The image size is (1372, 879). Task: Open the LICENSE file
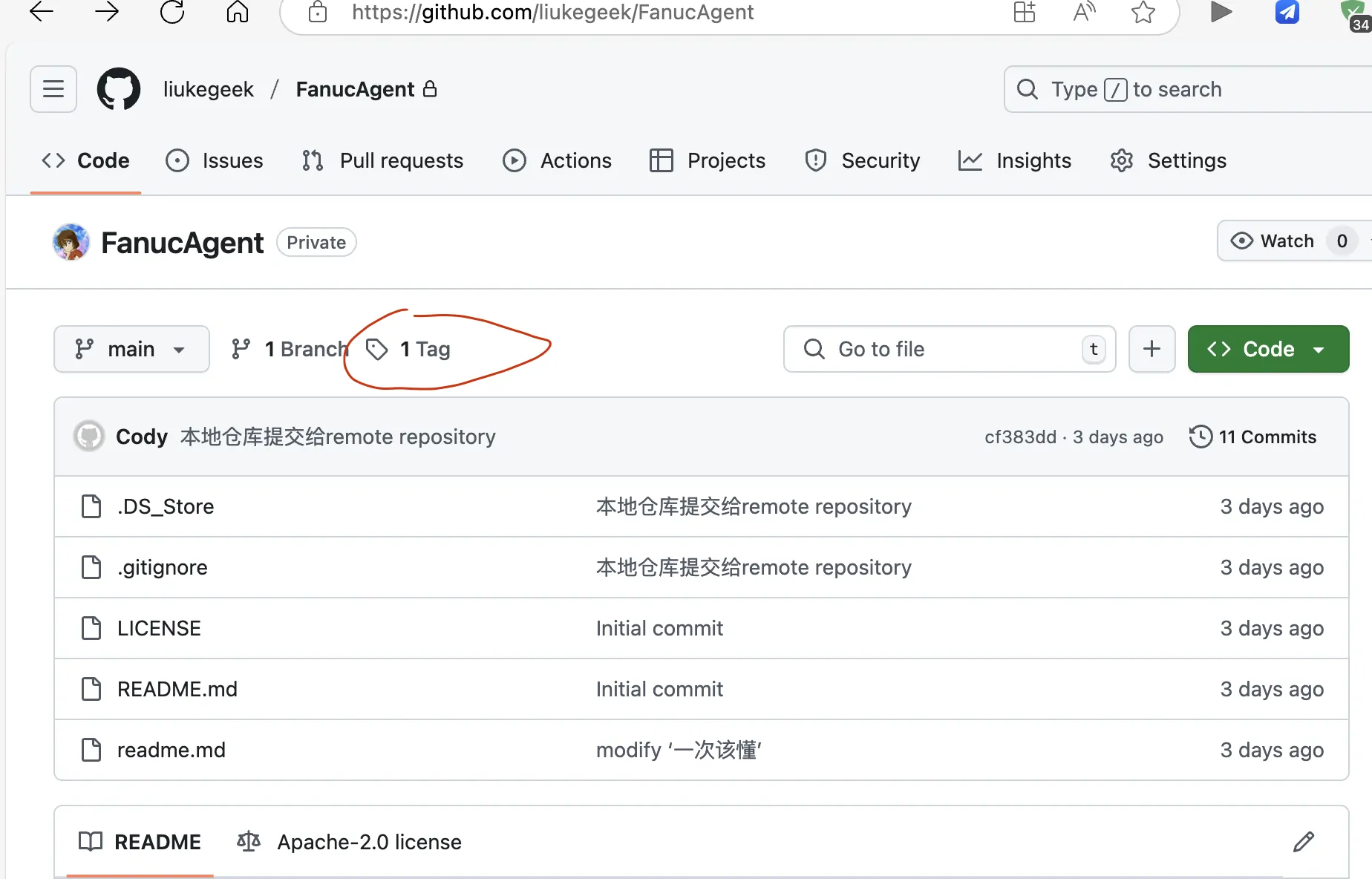(x=159, y=628)
